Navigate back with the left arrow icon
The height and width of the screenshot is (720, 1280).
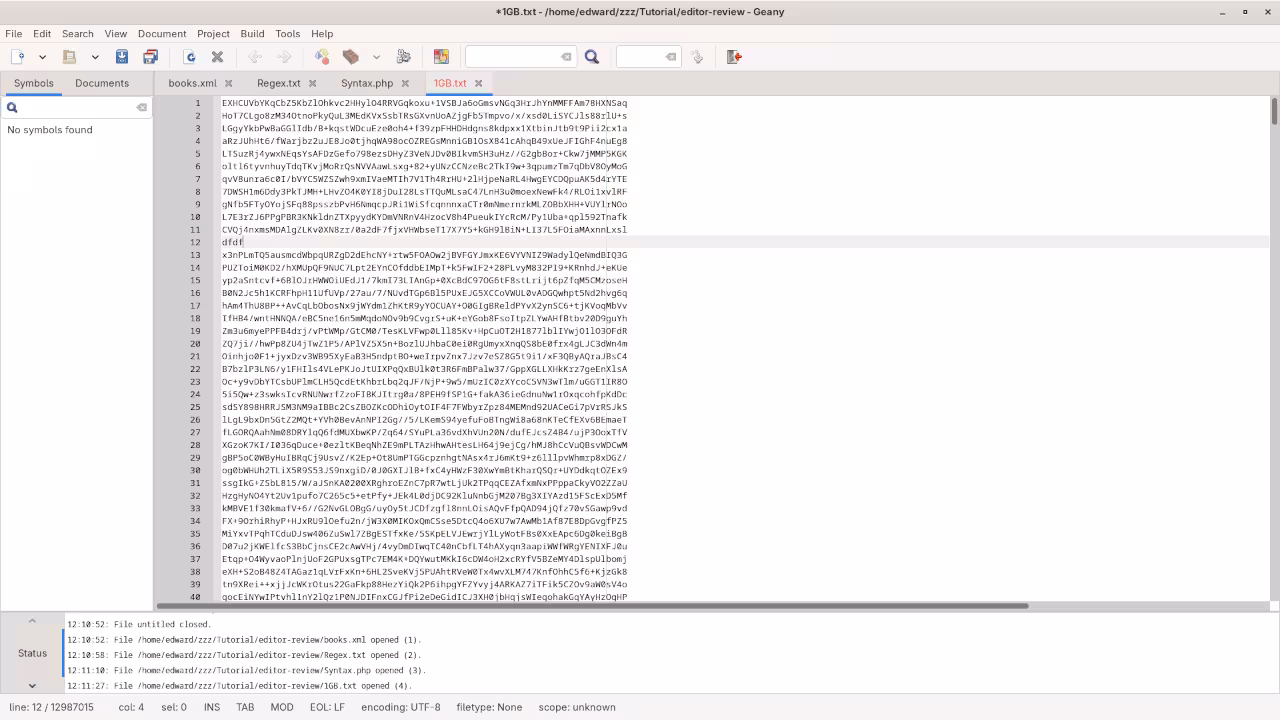[x=256, y=56]
